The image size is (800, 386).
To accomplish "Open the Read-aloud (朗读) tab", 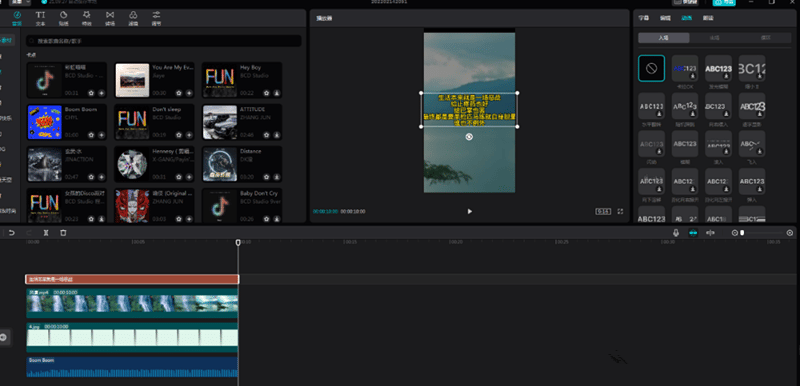I will click(x=708, y=18).
